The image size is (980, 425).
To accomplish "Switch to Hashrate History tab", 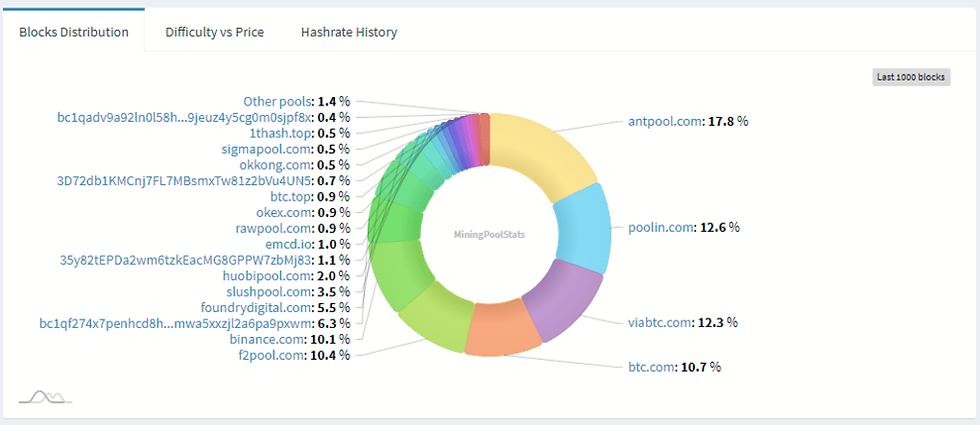I will click(349, 32).
